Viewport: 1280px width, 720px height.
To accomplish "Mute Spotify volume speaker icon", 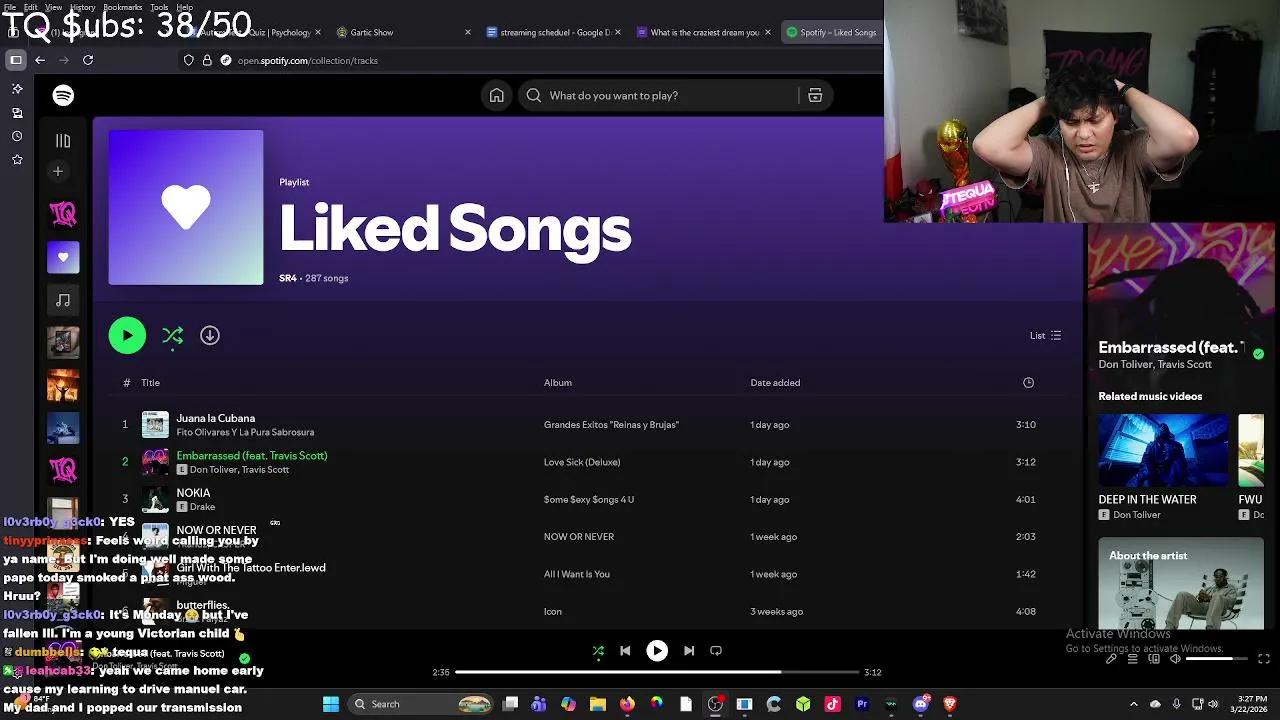I will (x=1175, y=659).
